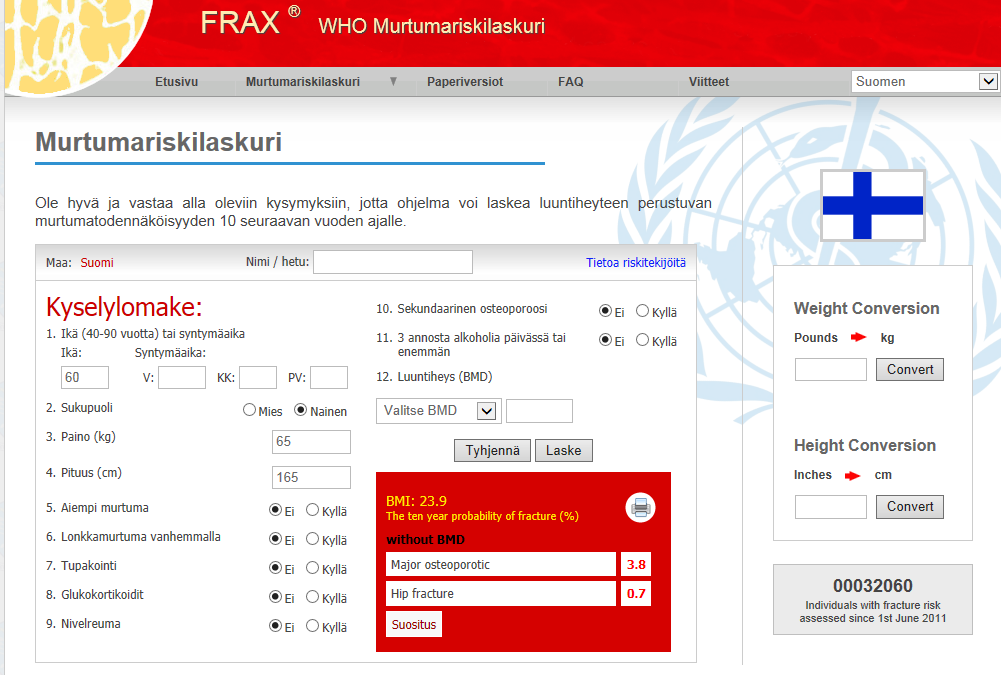Click the Hip fracture value 0.7
Screen dimensions: 1001x675
[x=636, y=593]
